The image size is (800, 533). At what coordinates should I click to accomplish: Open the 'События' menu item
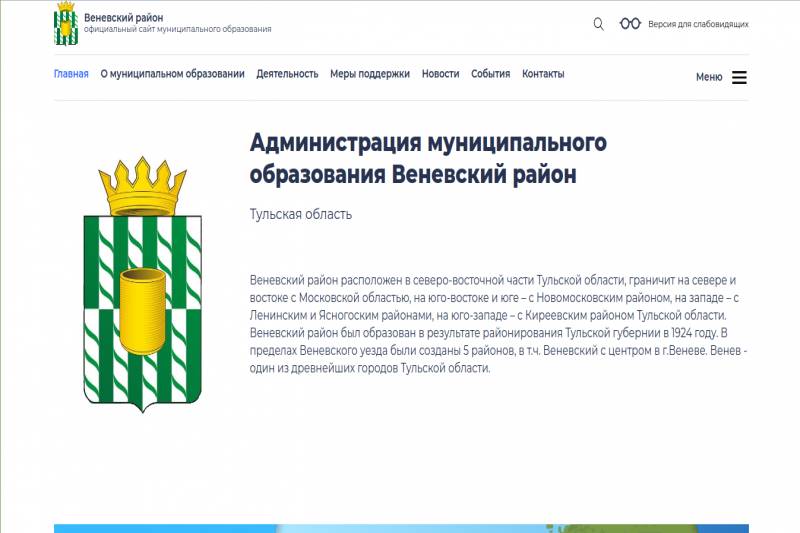[490, 74]
